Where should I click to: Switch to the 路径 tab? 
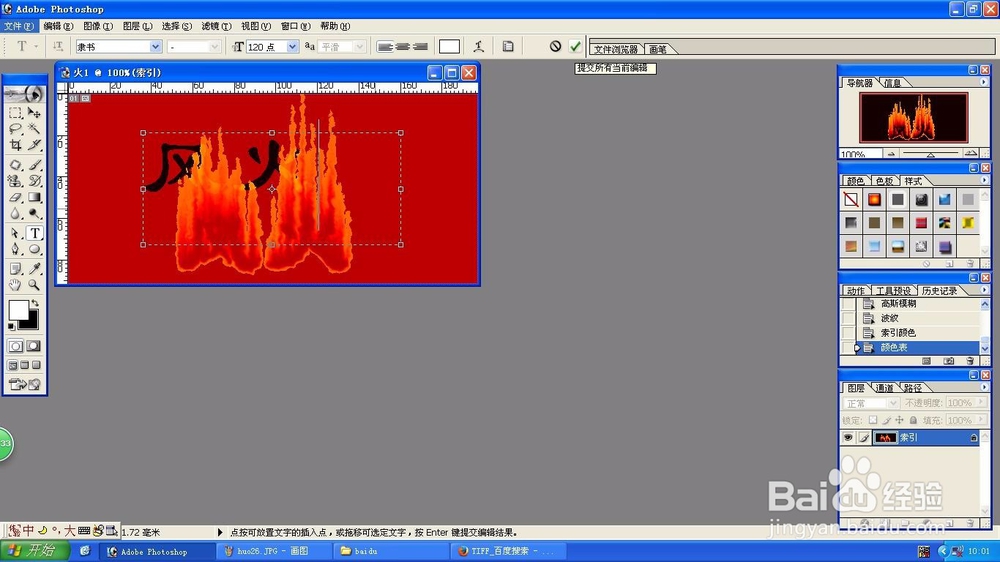tap(913, 388)
